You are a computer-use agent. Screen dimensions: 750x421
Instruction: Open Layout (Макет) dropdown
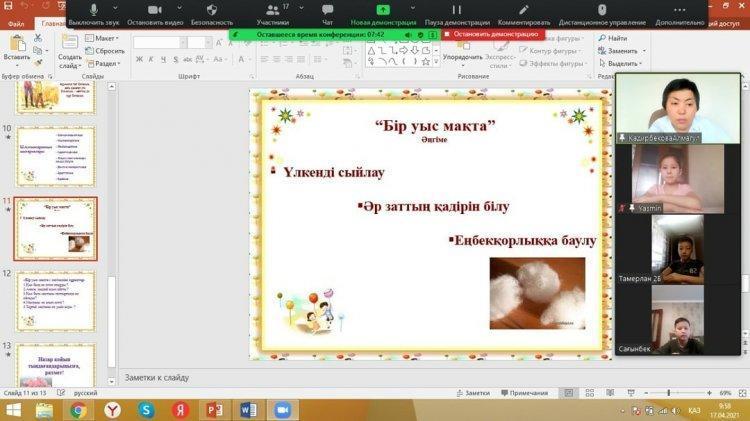click(102, 38)
